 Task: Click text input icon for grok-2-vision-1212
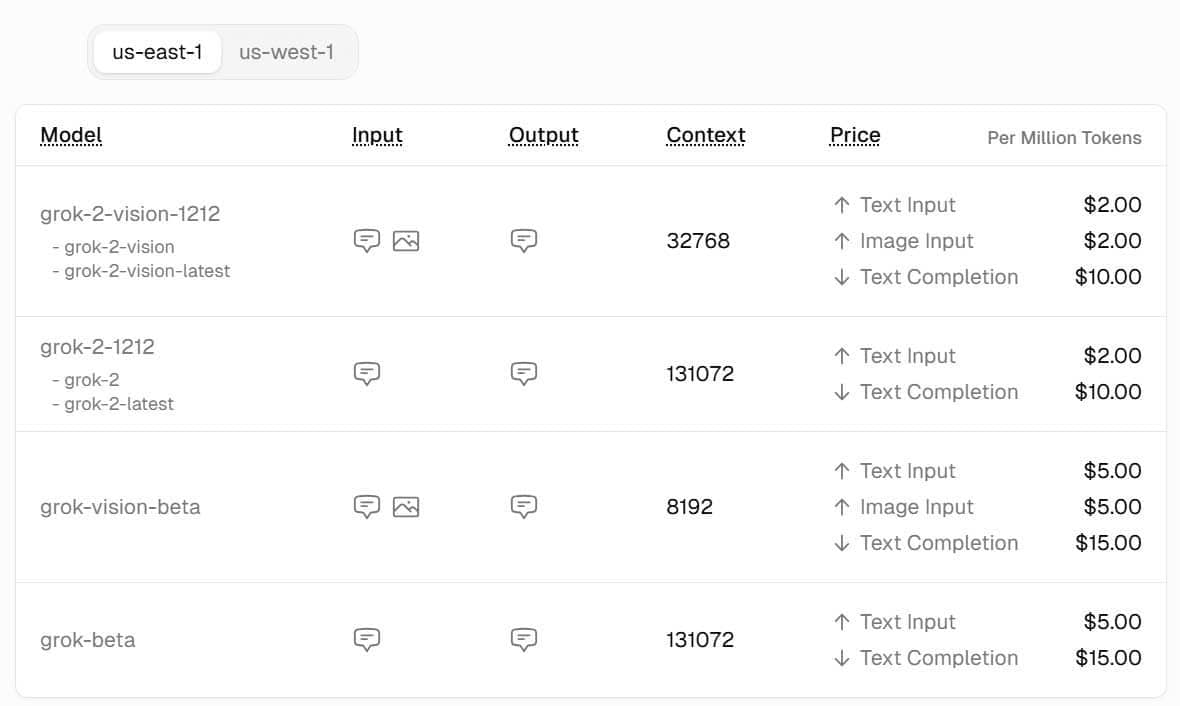(x=367, y=241)
